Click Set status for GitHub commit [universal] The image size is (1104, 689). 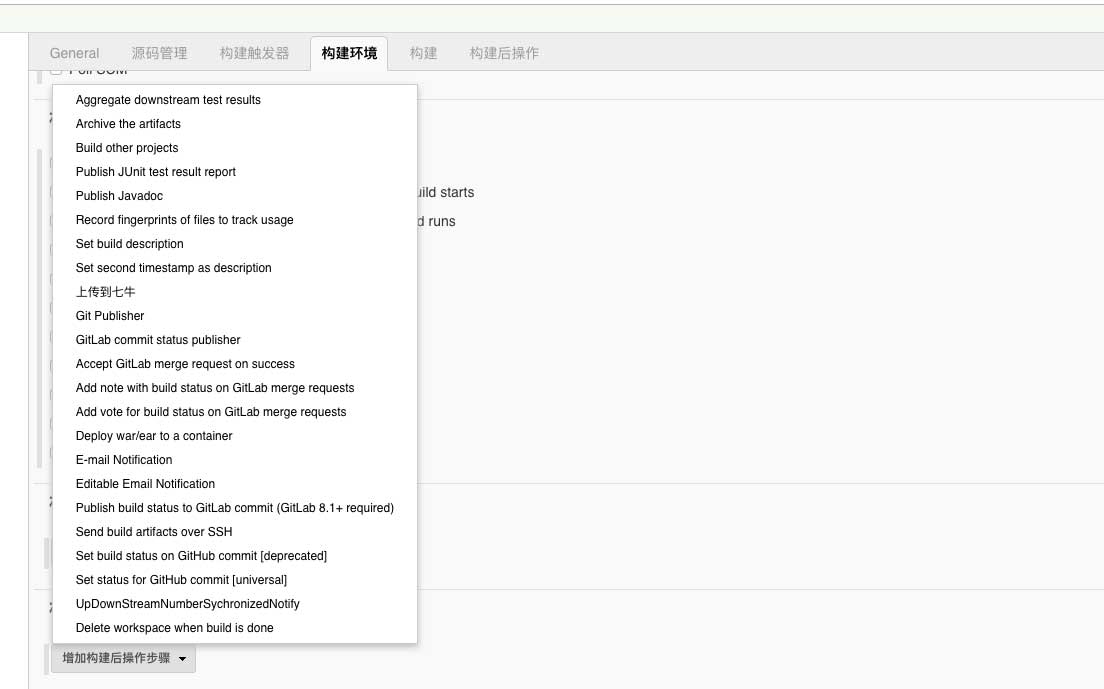pos(181,580)
